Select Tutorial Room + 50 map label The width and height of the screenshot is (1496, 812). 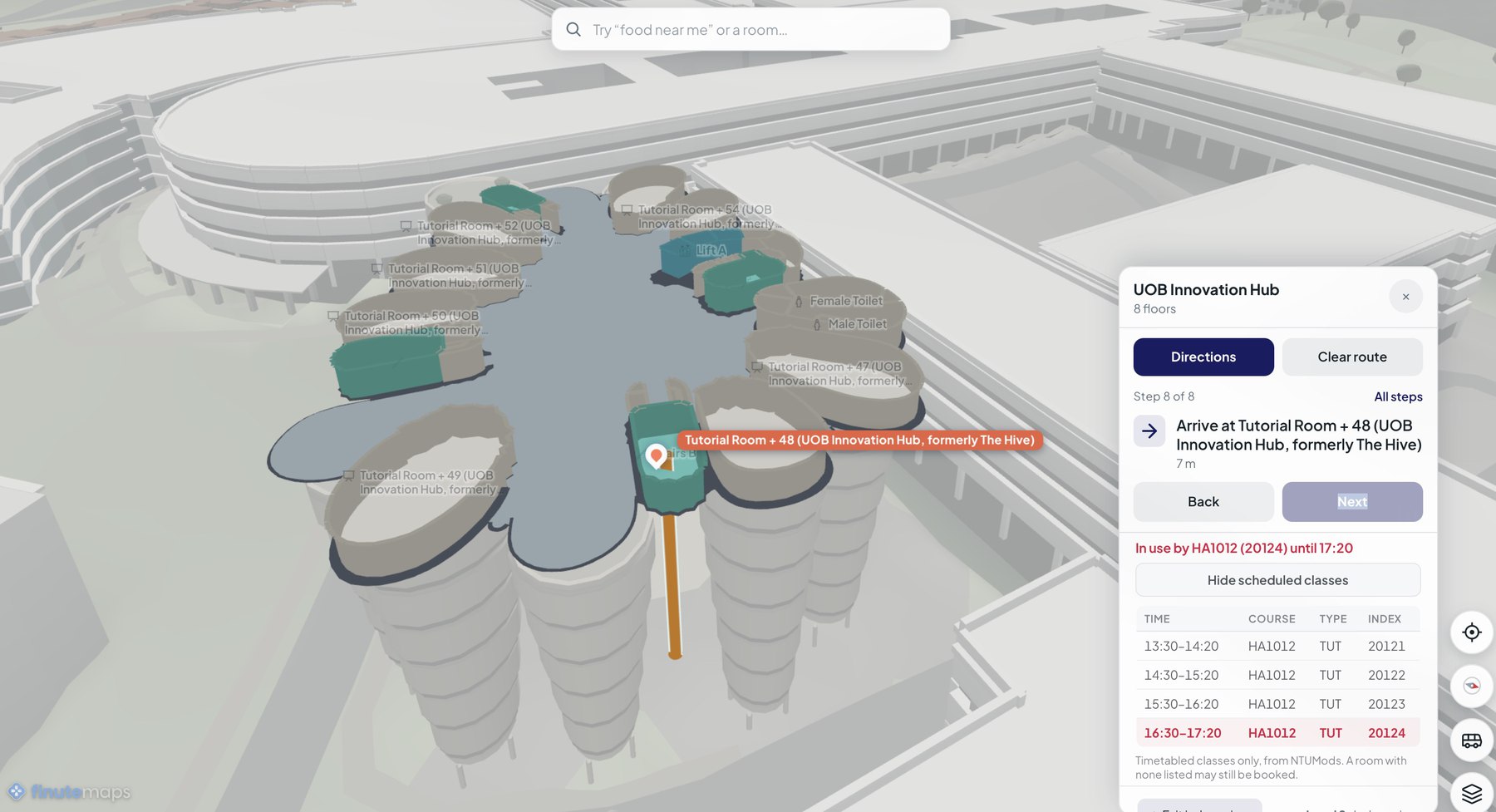pyautogui.click(x=407, y=322)
